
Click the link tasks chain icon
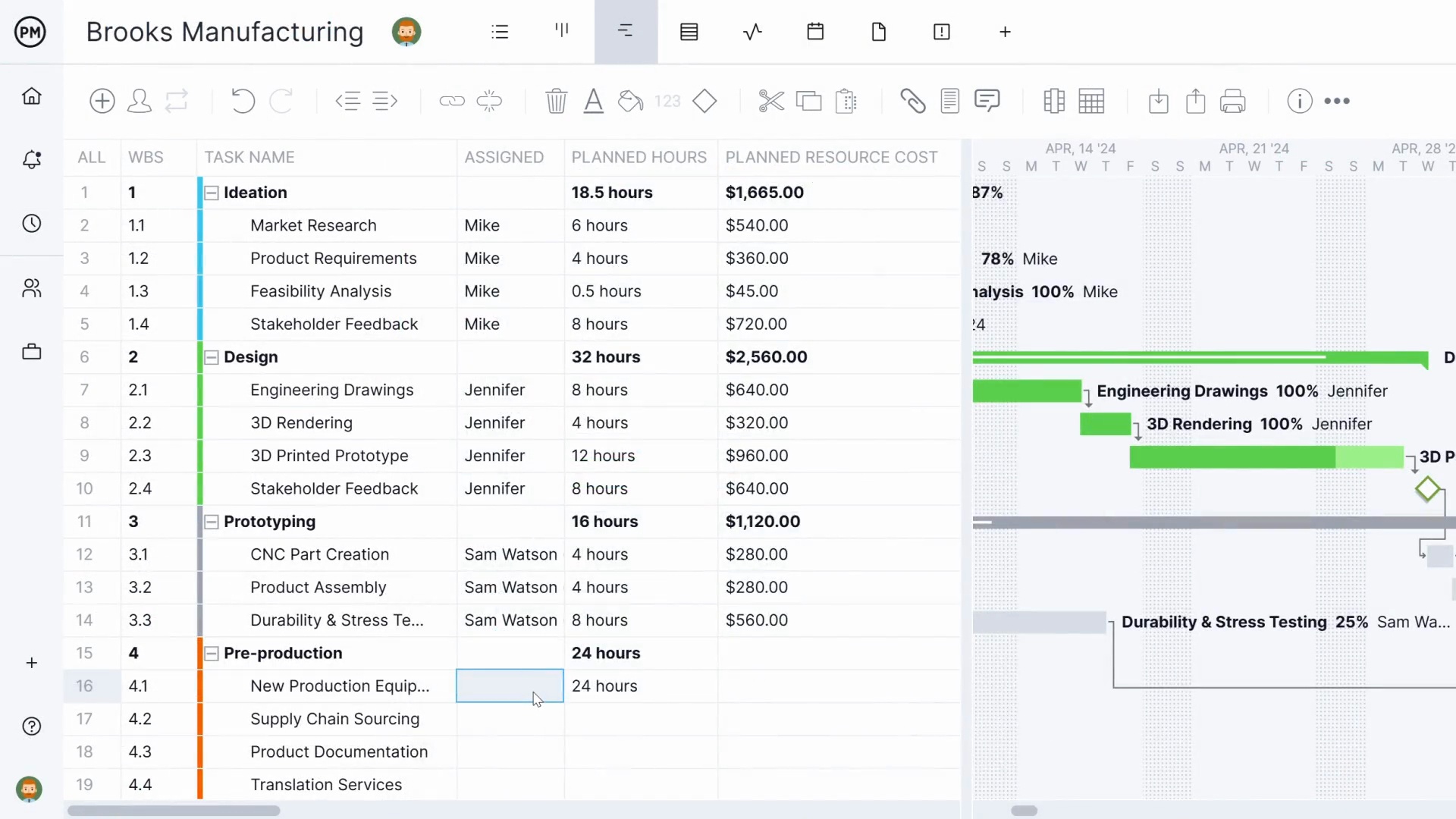(452, 101)
